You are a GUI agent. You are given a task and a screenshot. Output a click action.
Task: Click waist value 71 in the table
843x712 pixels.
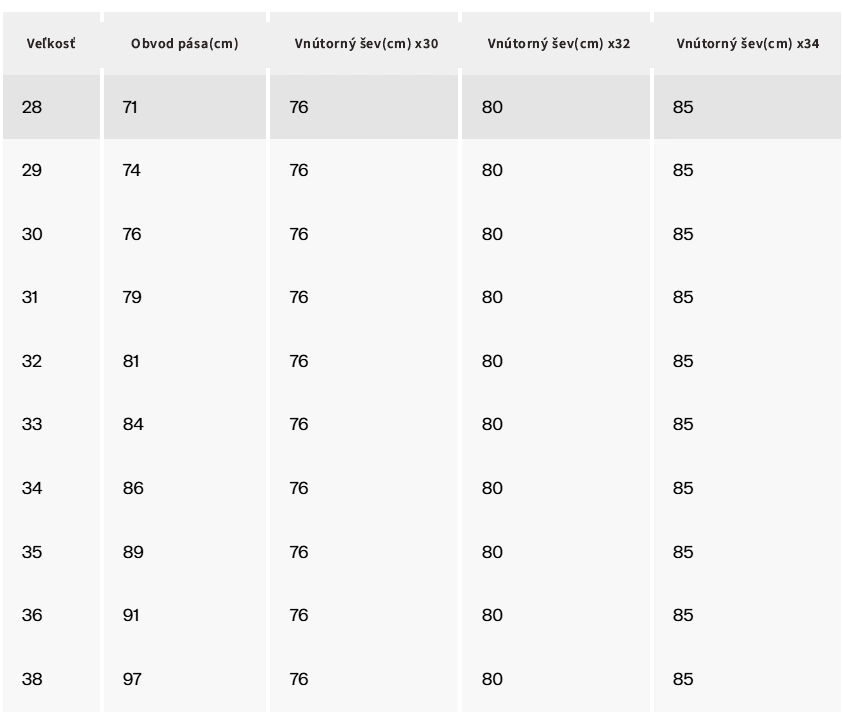pyautogui.click(x=130, y=107)
